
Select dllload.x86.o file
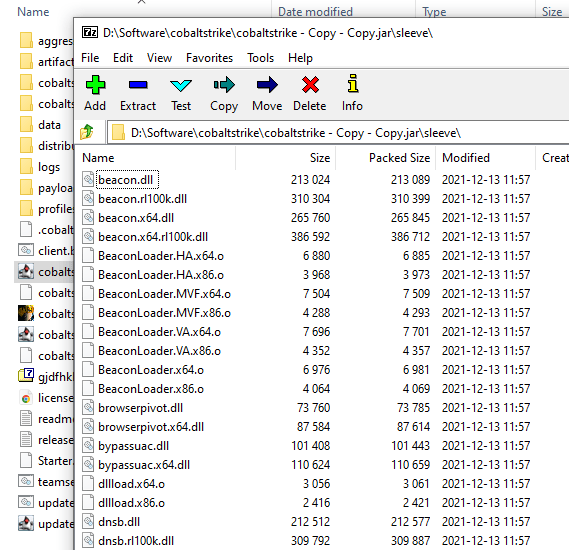pyautogui.click(x=131, y=503)
